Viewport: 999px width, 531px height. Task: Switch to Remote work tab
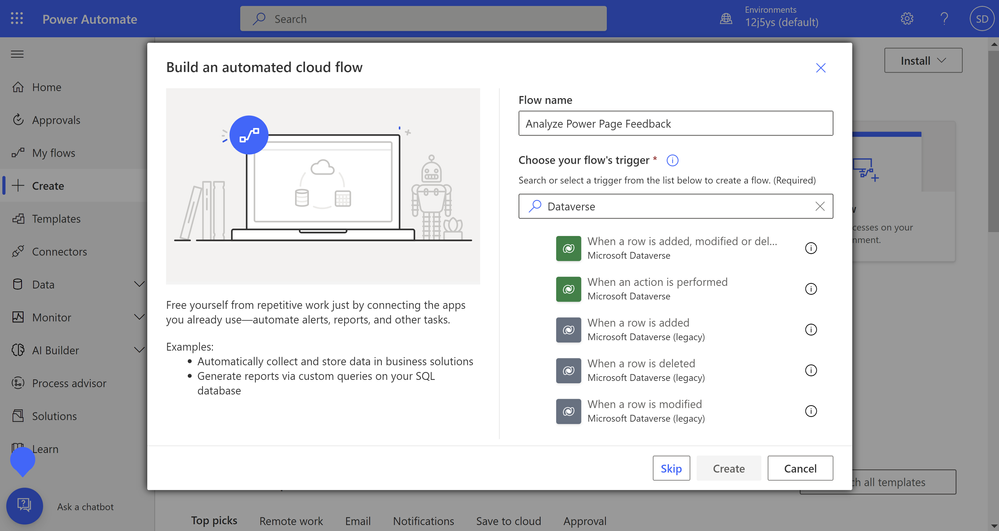click(x=291, y=521)
